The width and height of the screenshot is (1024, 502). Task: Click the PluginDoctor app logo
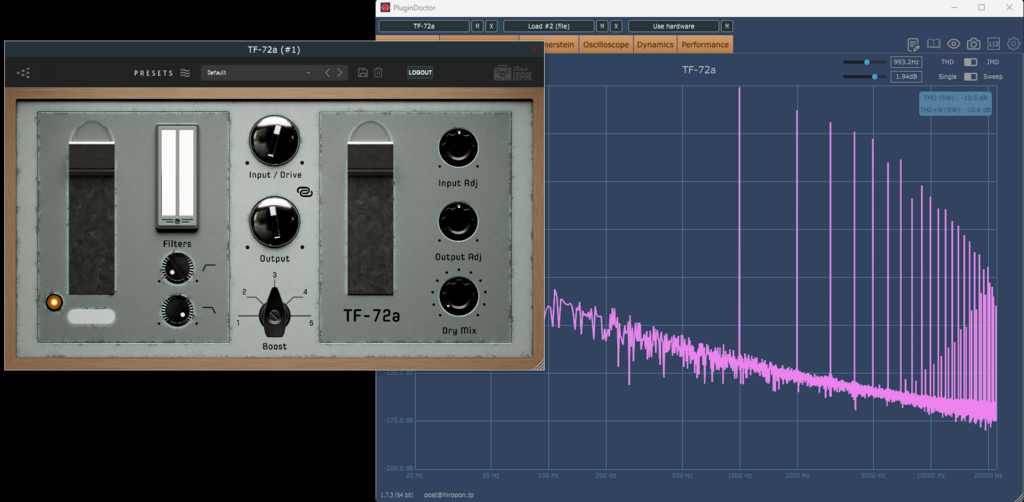click(x=385, y=7)
